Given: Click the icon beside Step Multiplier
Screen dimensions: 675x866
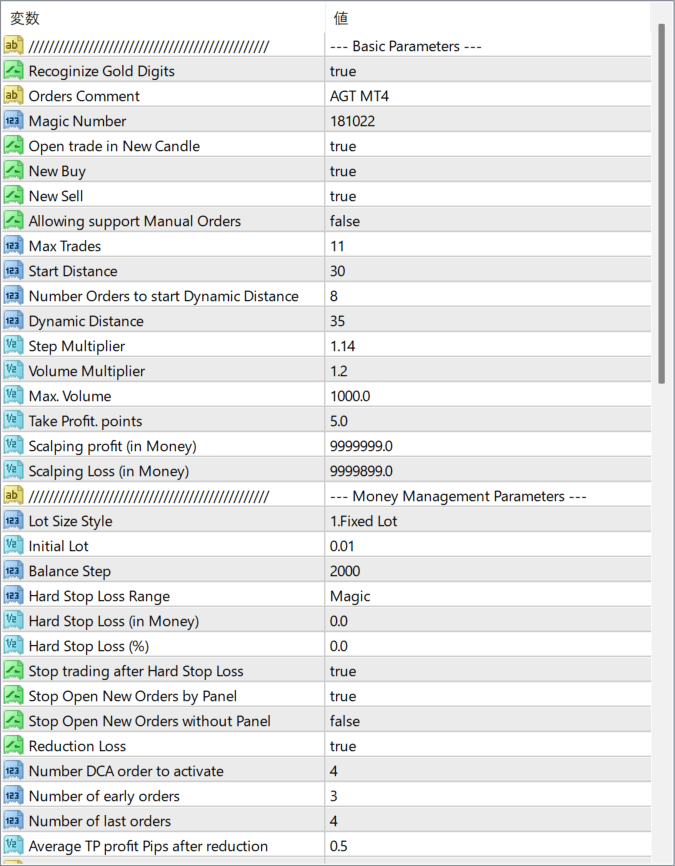Looking at the screenshot, I should pos(13,346).
